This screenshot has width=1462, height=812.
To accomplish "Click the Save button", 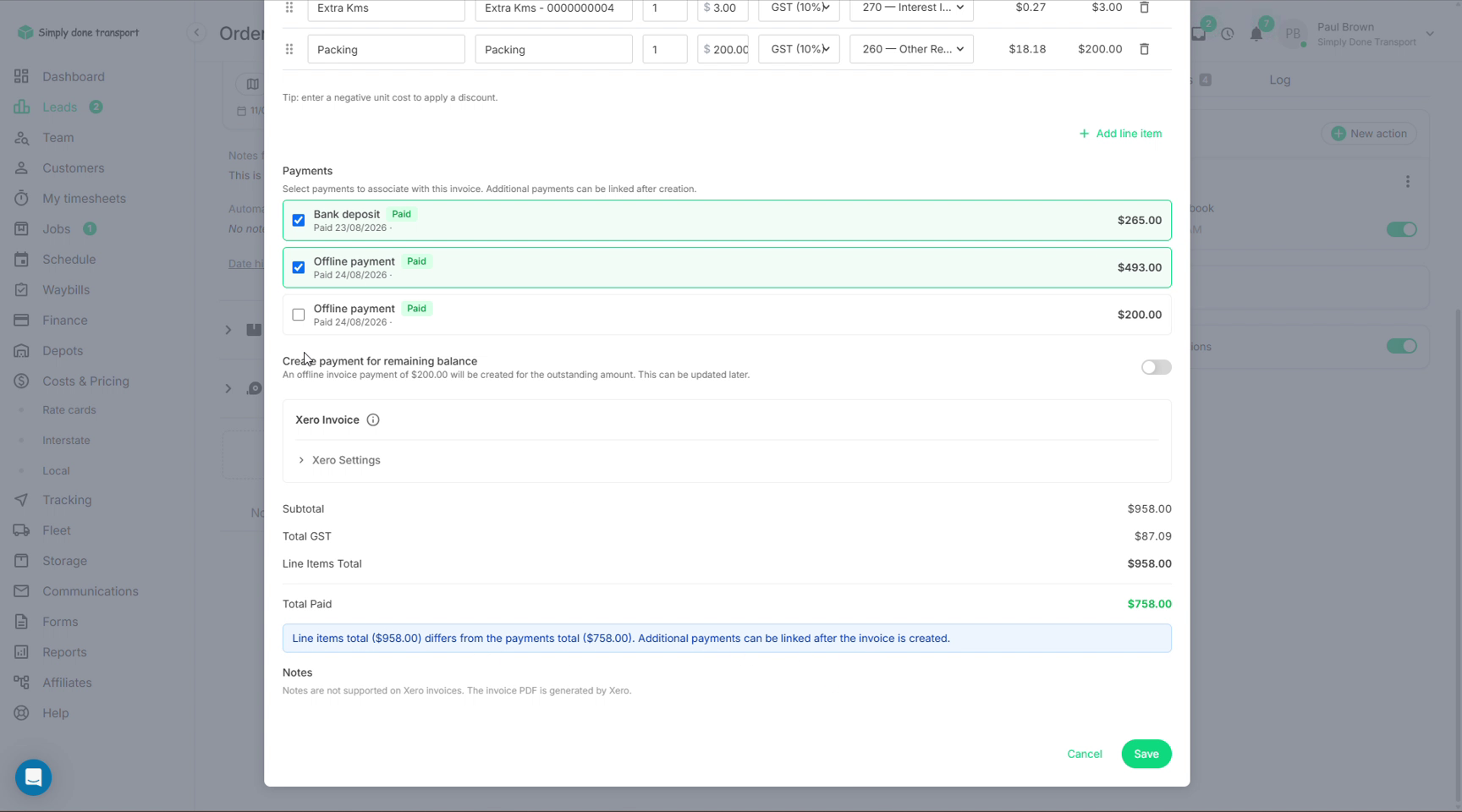I will point(1146,754).
